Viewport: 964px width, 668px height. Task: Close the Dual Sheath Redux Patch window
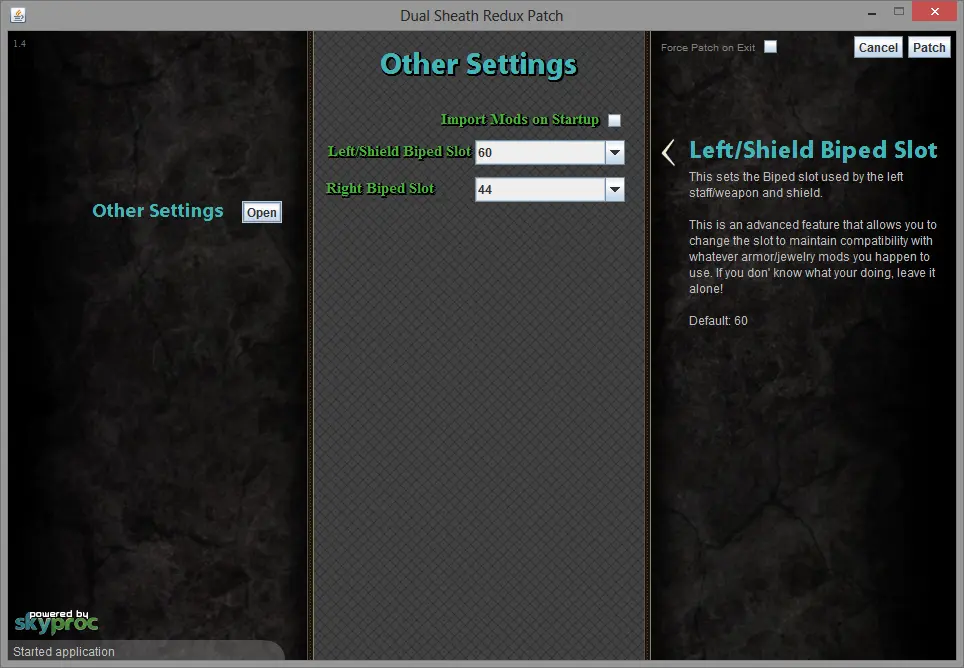(x=935, y=13)
